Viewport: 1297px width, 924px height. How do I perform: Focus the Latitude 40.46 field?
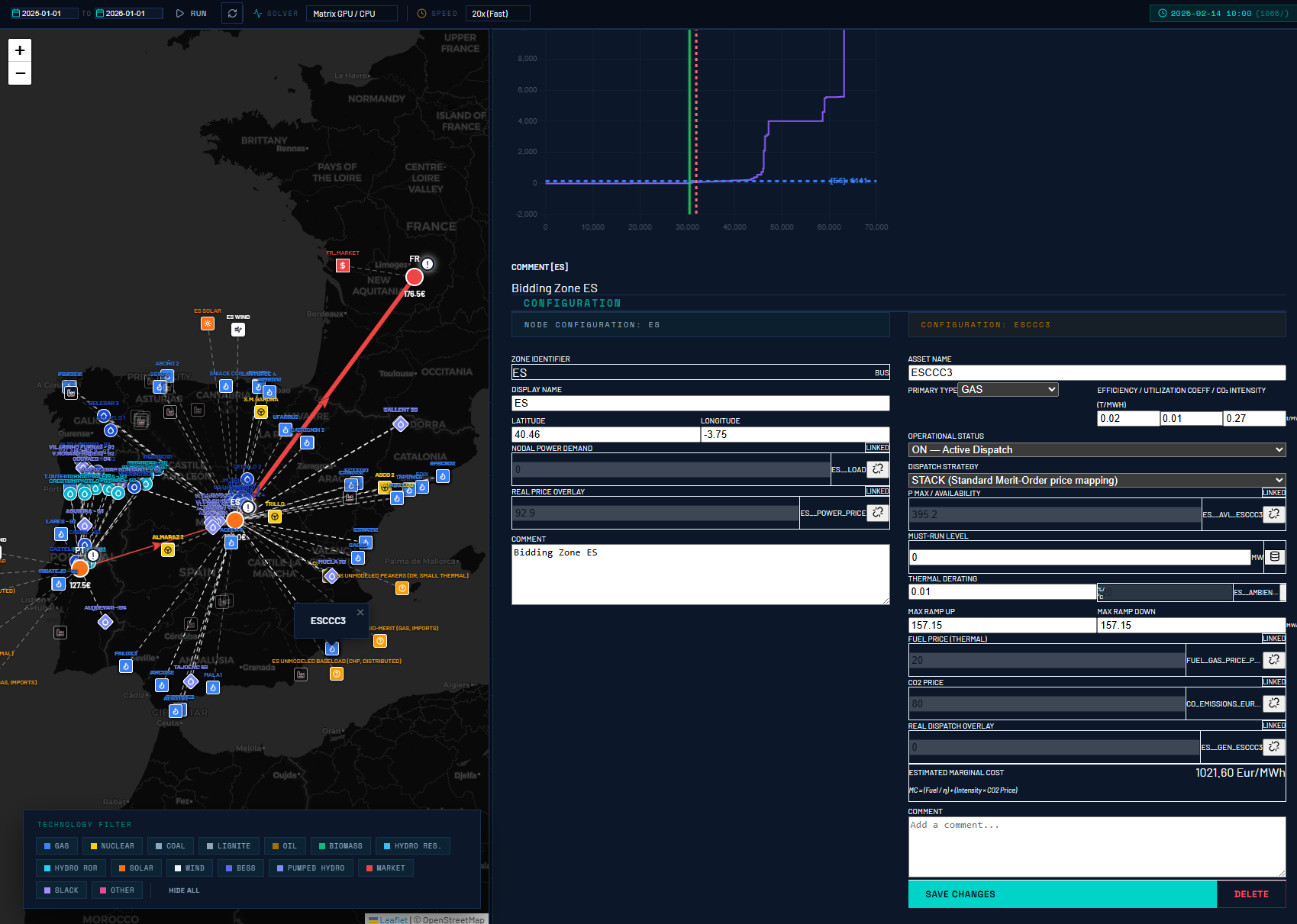pyautogui.click(x=605, y=434)
